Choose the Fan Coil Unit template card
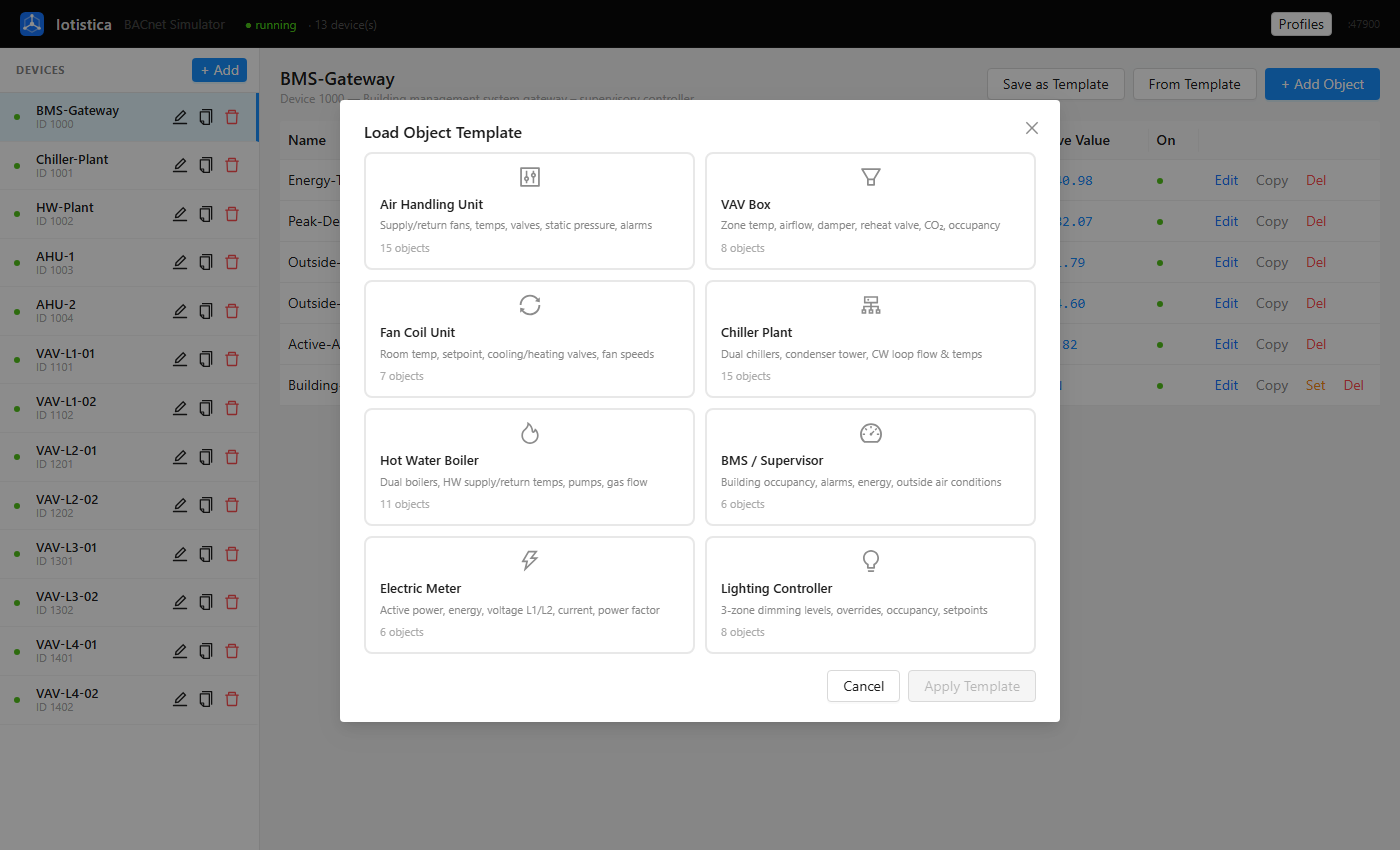 529,339
